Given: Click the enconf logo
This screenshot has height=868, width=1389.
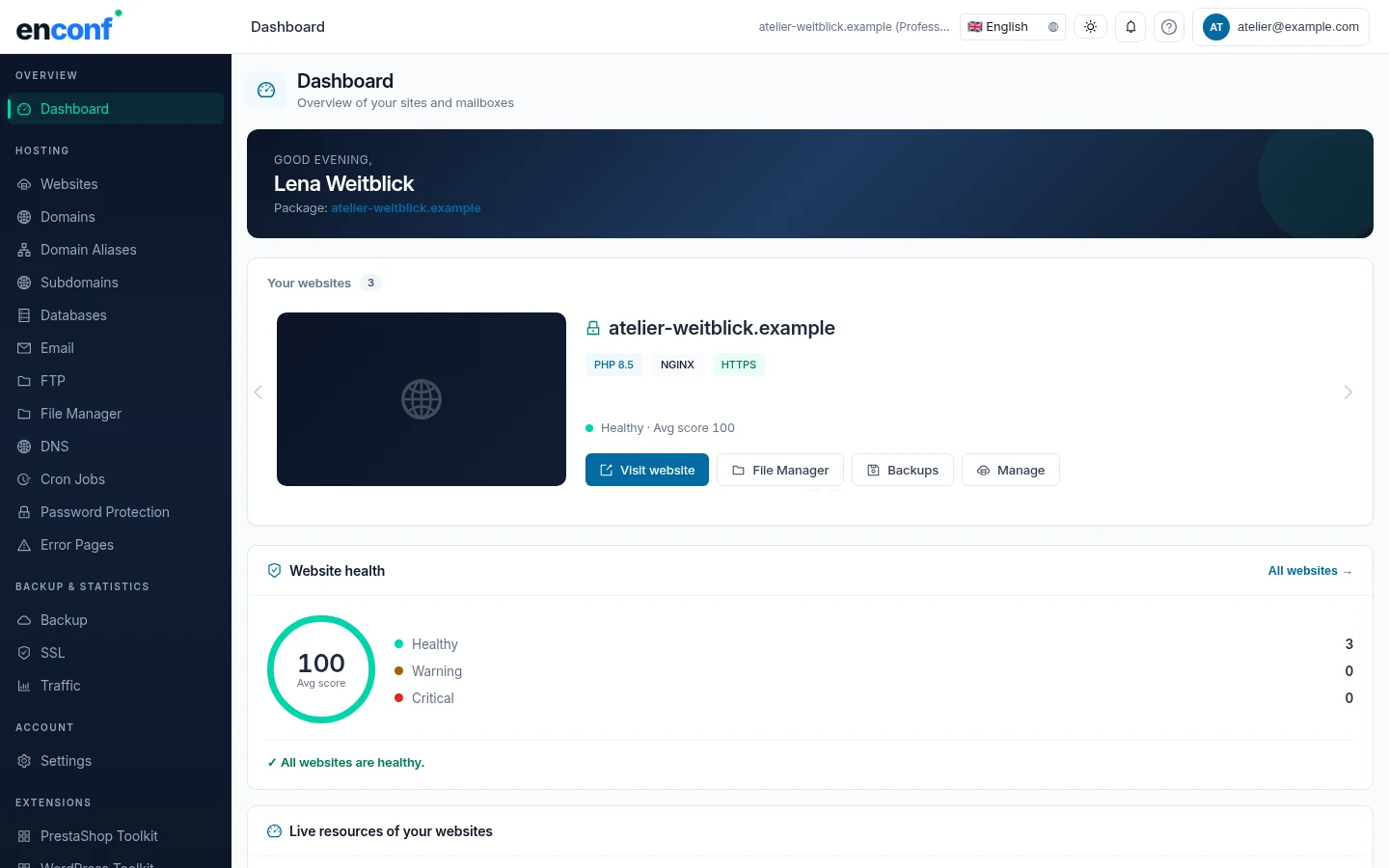Looking at the screenshot, I should coord(68,26).
